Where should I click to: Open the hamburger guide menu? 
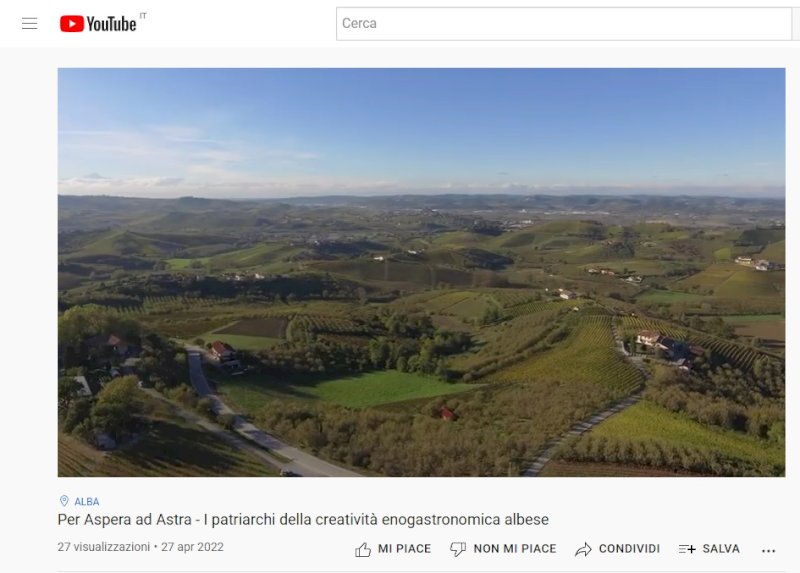[x=30, y=23]
